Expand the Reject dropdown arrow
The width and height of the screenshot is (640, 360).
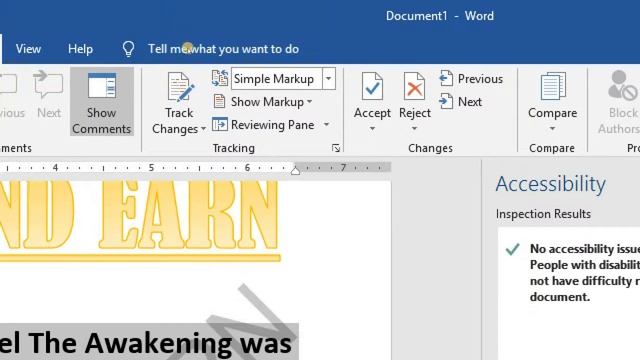pos(415,129)
